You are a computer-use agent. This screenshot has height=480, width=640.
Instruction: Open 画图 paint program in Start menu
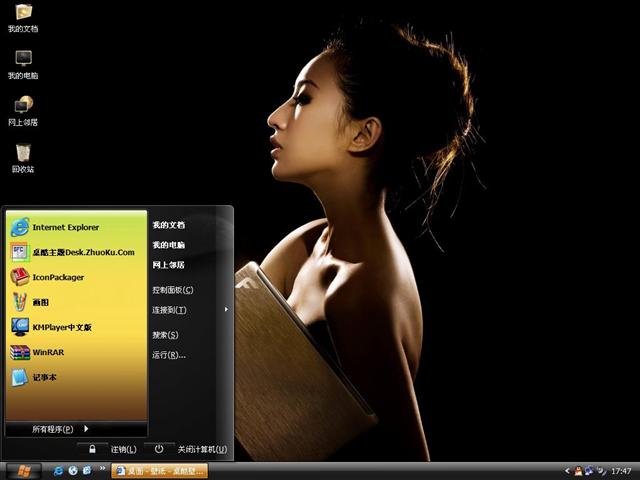[x=76, y=302]
